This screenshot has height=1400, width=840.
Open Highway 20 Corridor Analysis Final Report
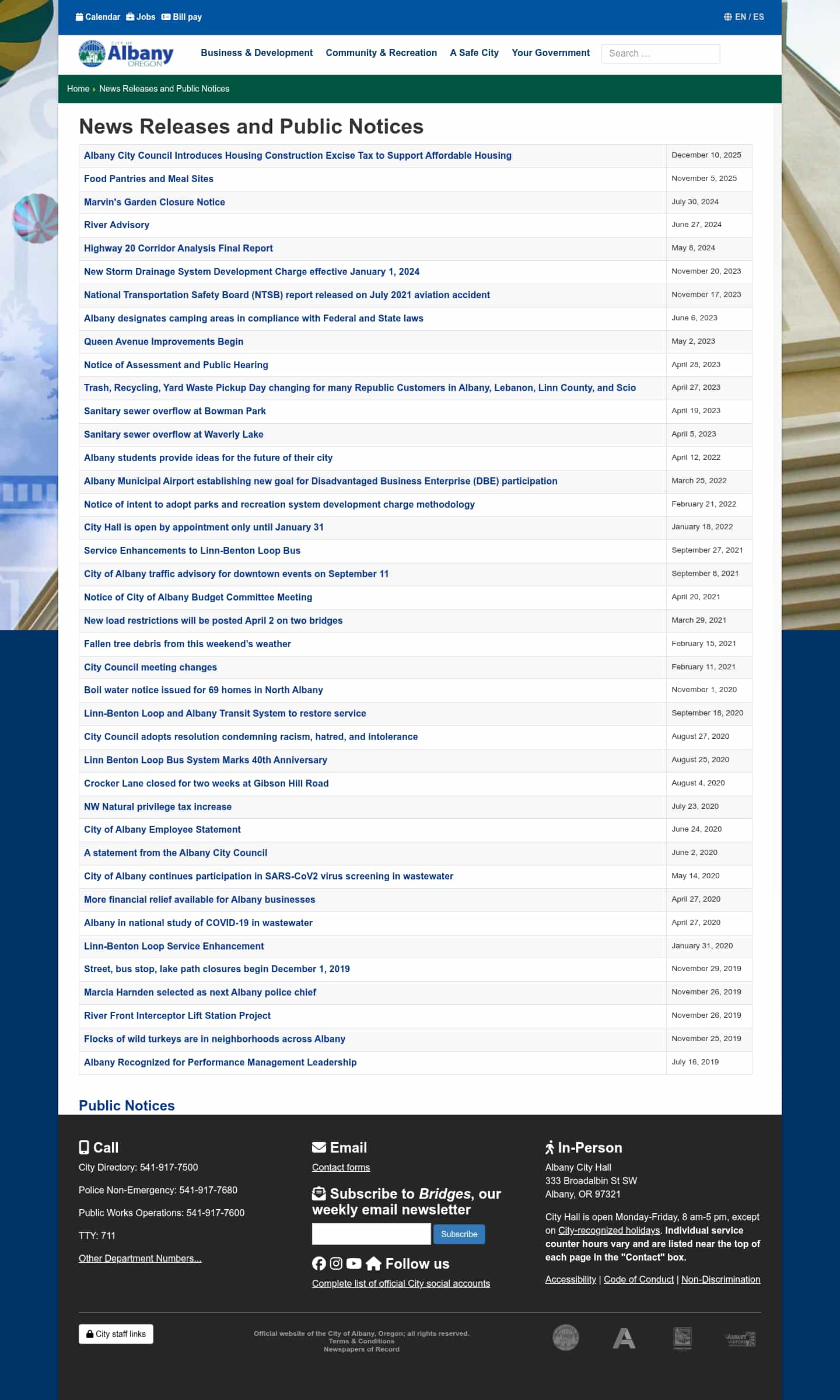point(178,249)
